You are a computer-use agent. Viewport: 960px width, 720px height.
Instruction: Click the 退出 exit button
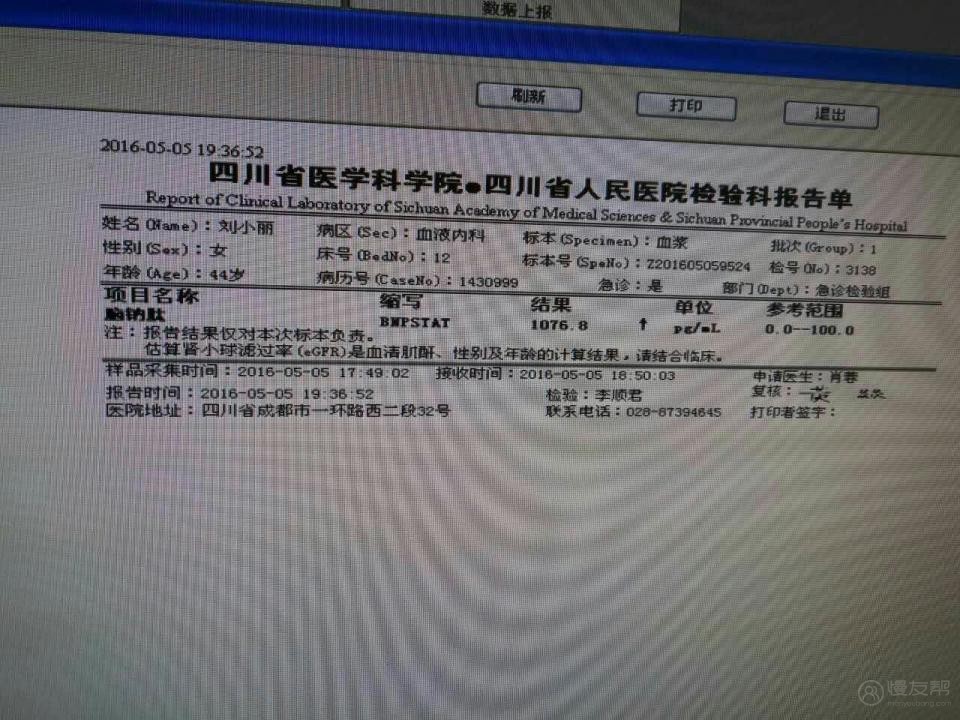pos(831,114)
